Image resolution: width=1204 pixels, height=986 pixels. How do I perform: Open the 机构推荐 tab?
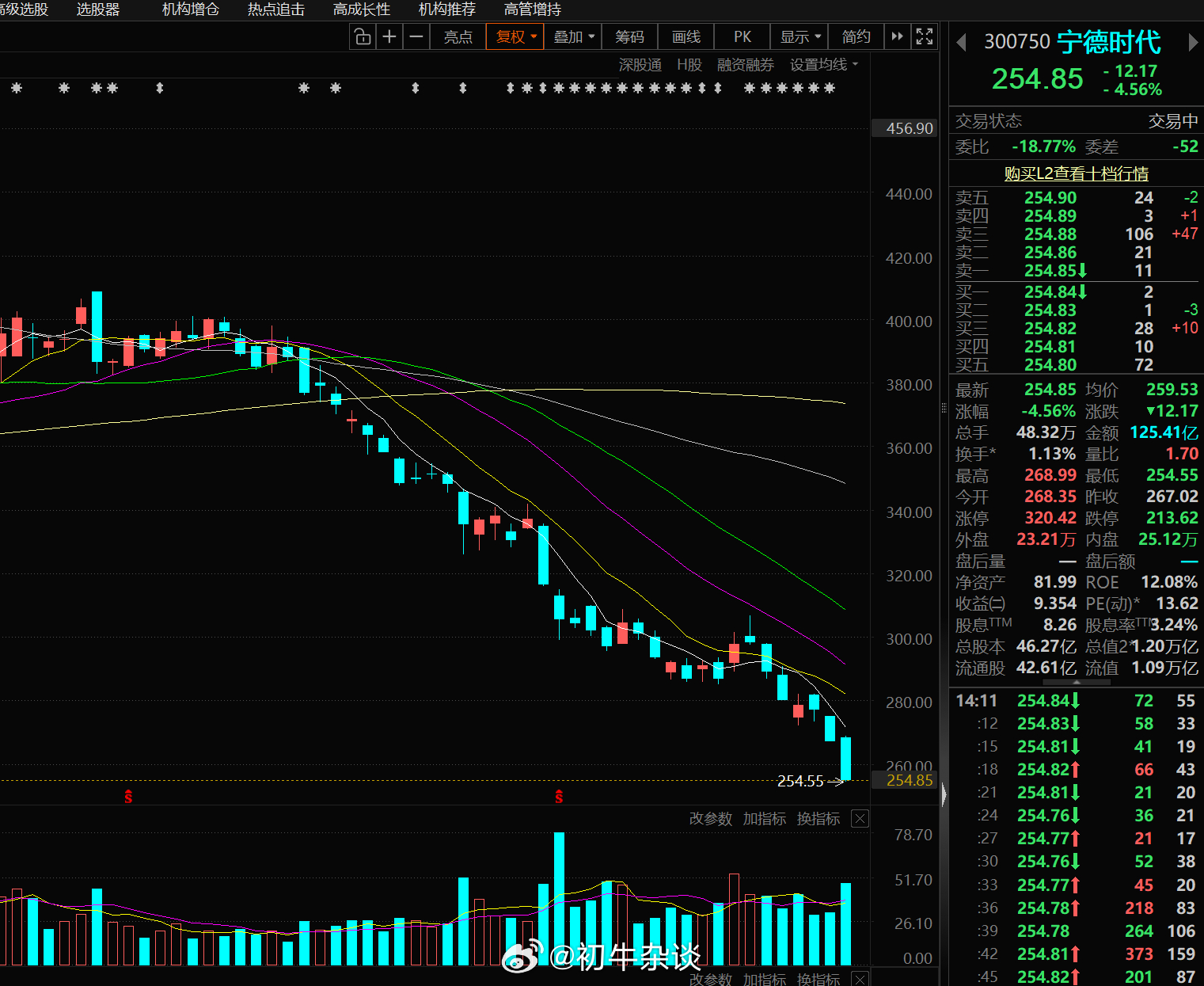447,10
